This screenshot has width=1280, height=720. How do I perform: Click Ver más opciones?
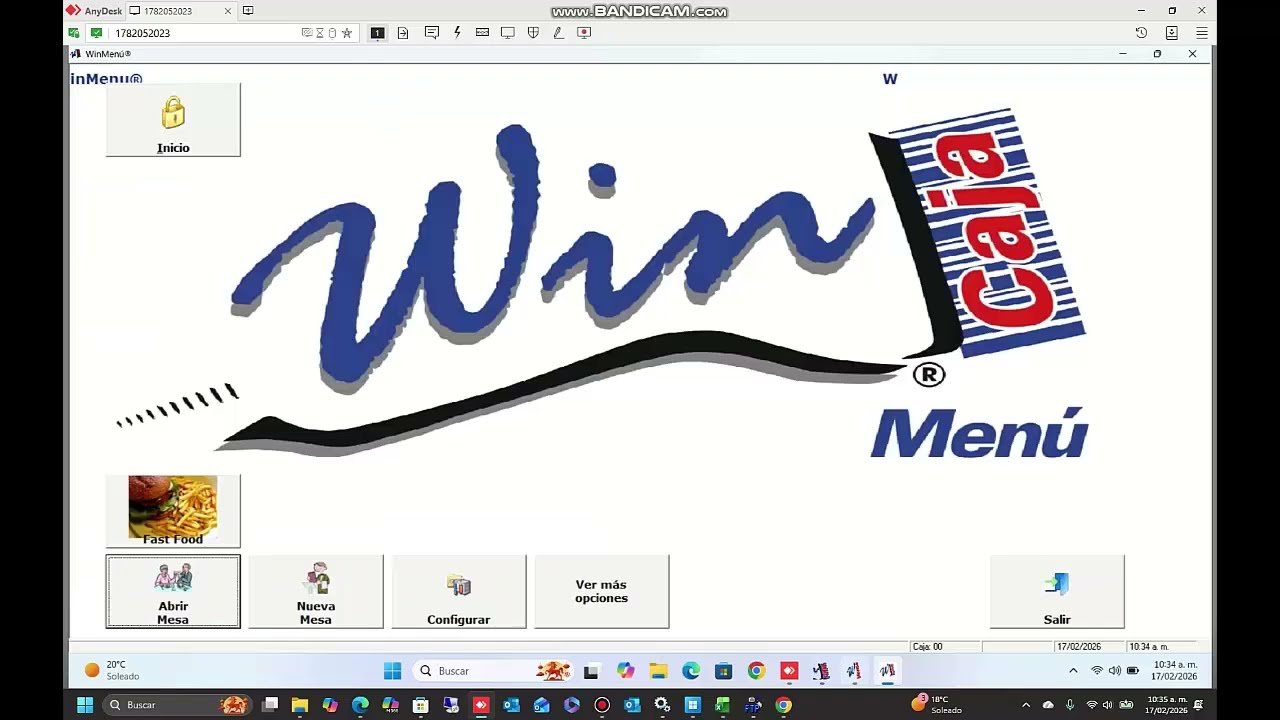(602, 592)
